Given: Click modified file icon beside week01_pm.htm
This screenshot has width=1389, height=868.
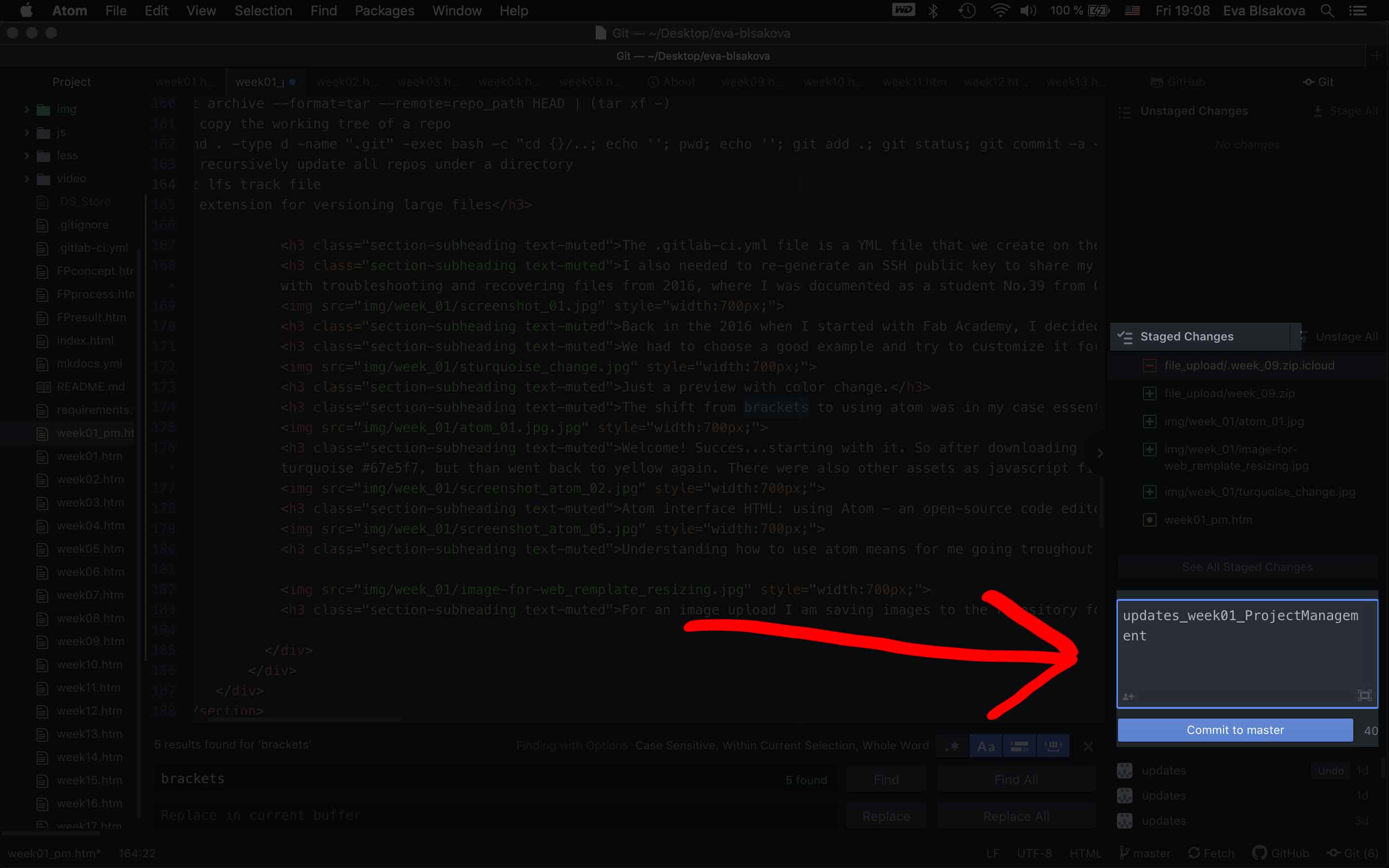Looking at the screenshot, I should pyautogui.click(x=1149, y=520).
